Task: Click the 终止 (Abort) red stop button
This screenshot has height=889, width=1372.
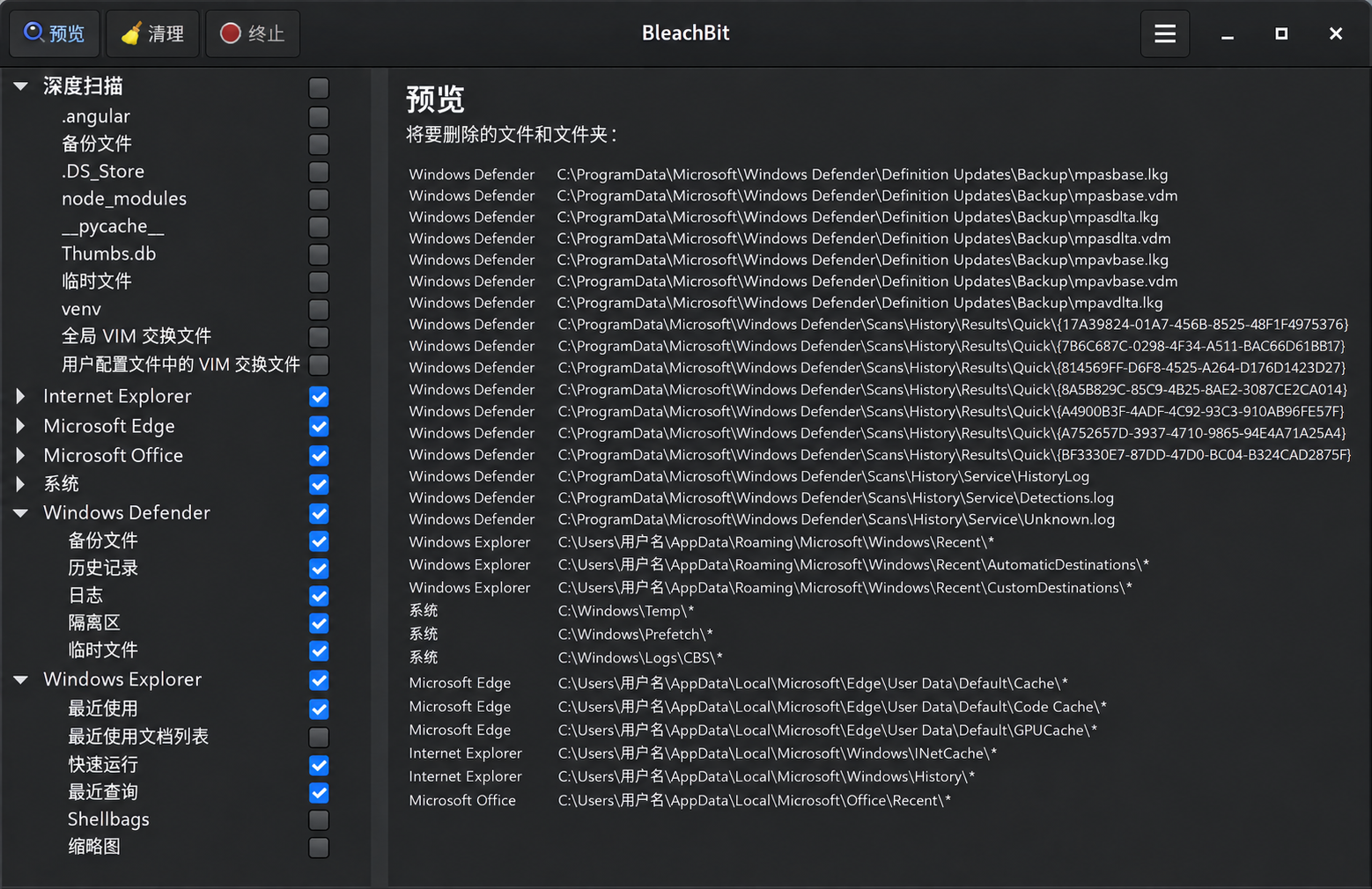Action: [253, 33]
